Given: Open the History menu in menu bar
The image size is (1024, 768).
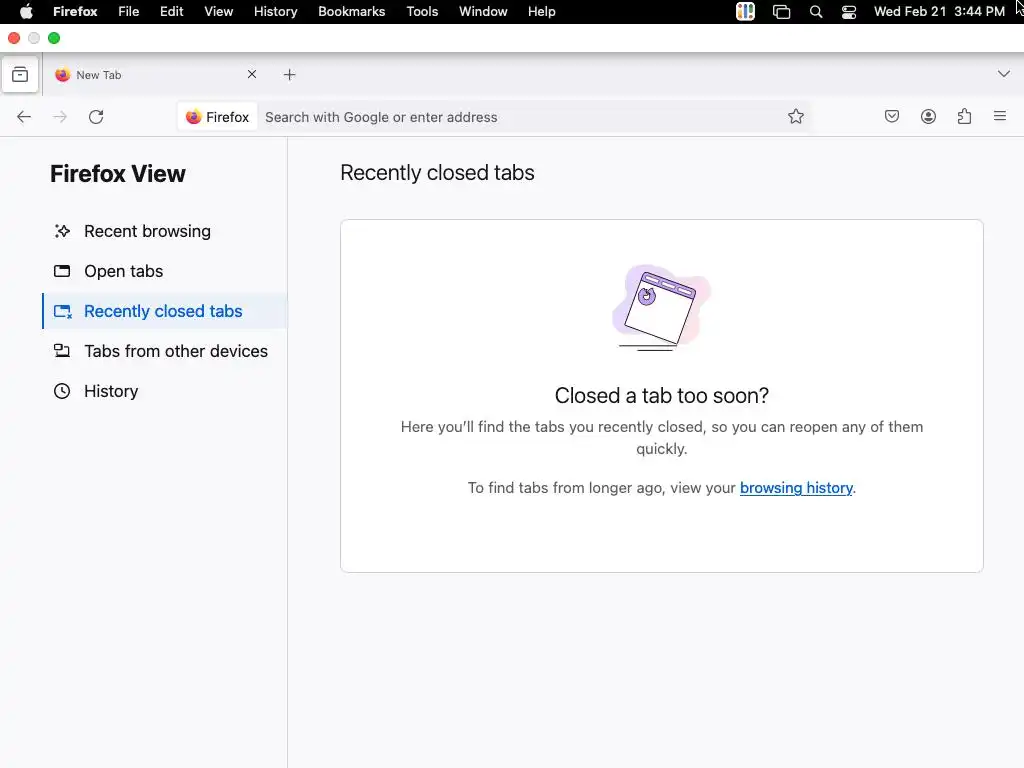Looking at the screenshot, I should 276,12.
